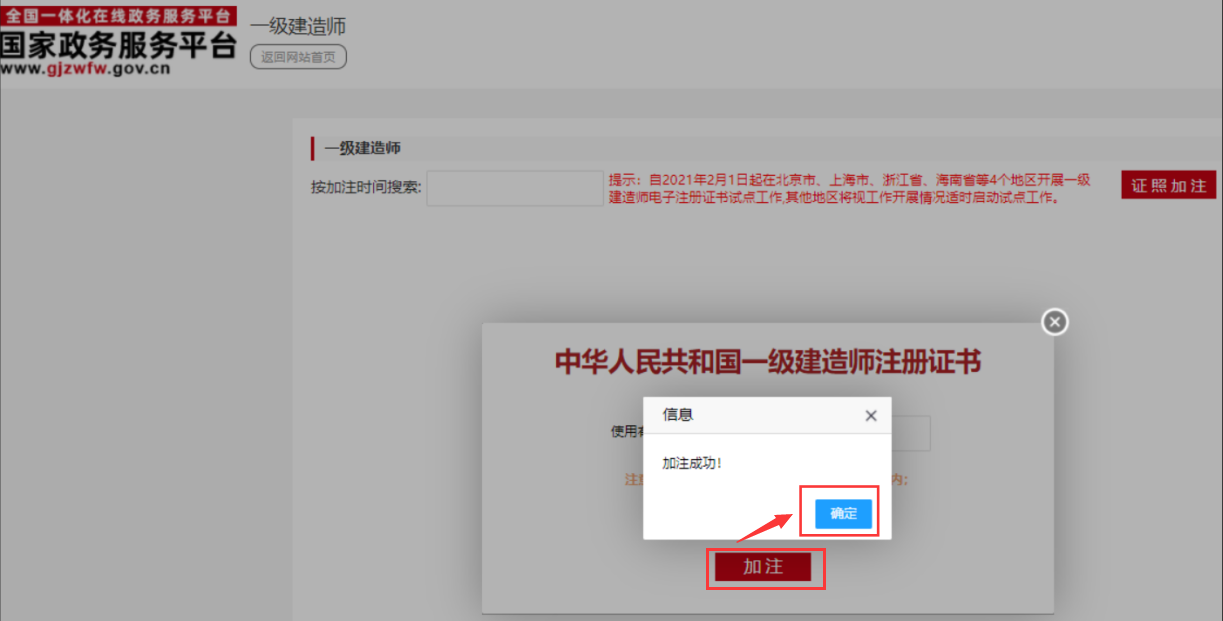Go back via 返回网站首页
Viewport: 1223px width, 621px height.
click(298, 57)
